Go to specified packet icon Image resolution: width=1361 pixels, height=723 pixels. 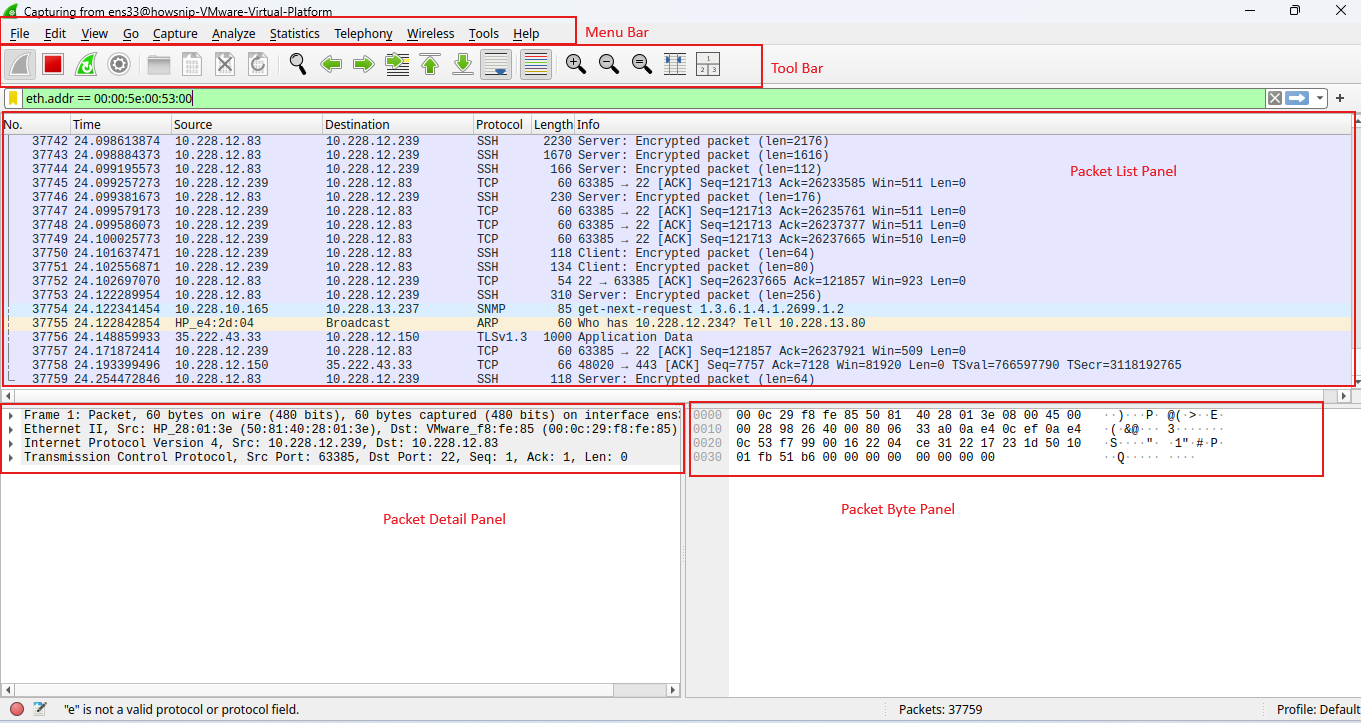397,65
